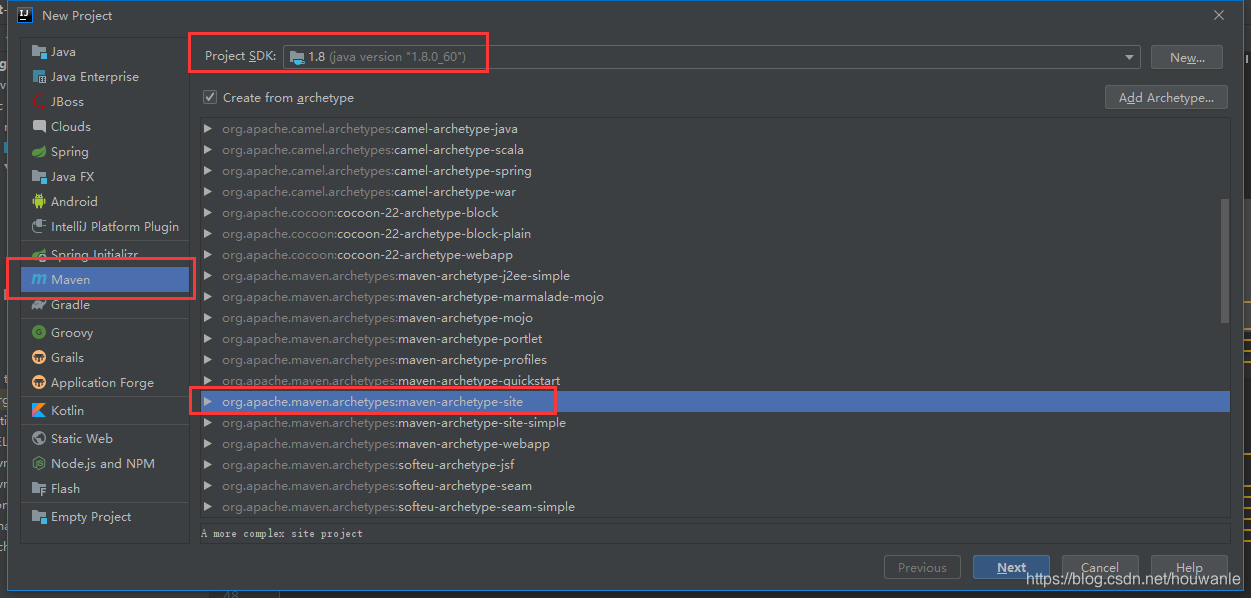Click the Help button
1251x598 pixels.
(1189, 567)
